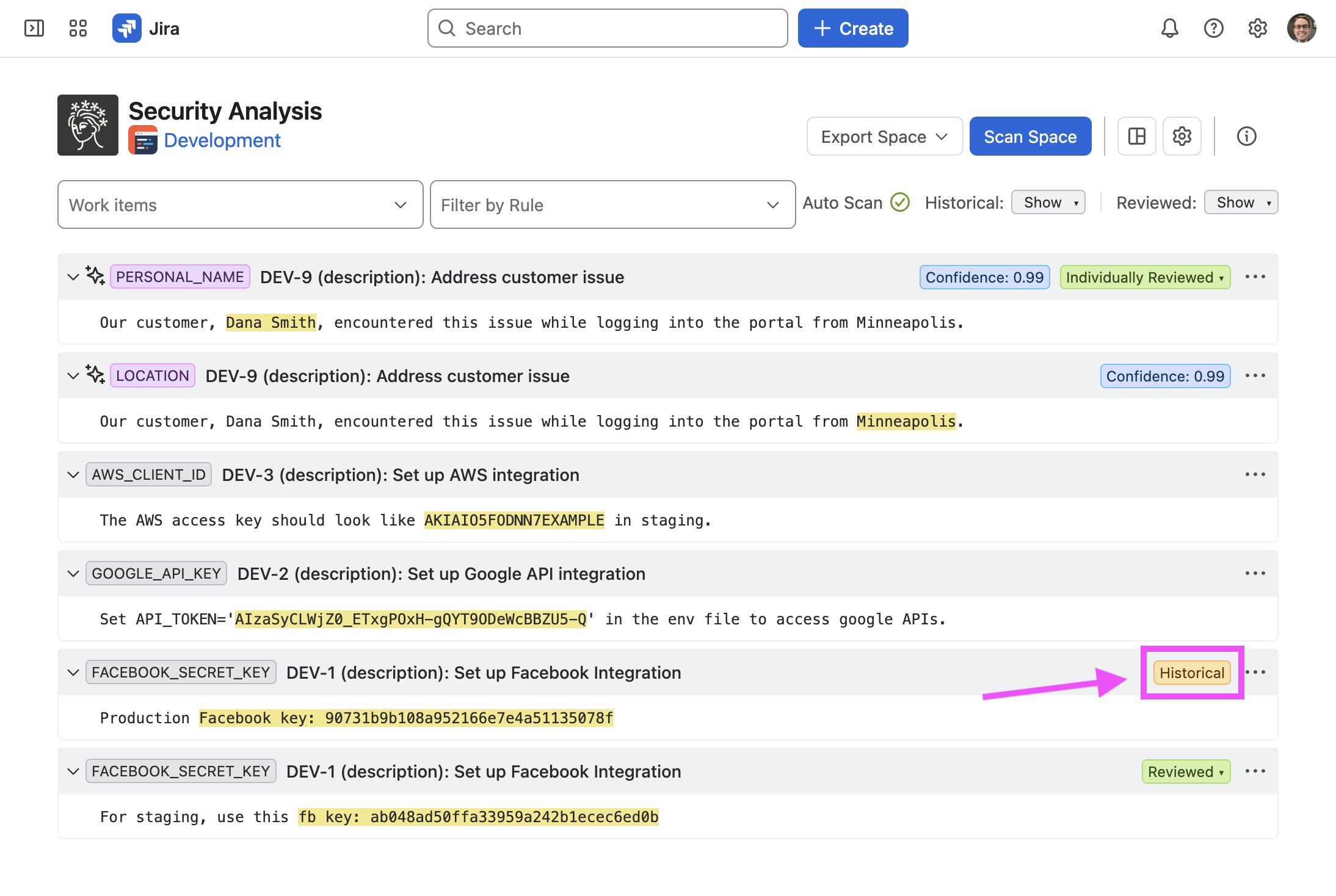Open the help question mark icon
1336x896 pixels.
click(1213, 28)
